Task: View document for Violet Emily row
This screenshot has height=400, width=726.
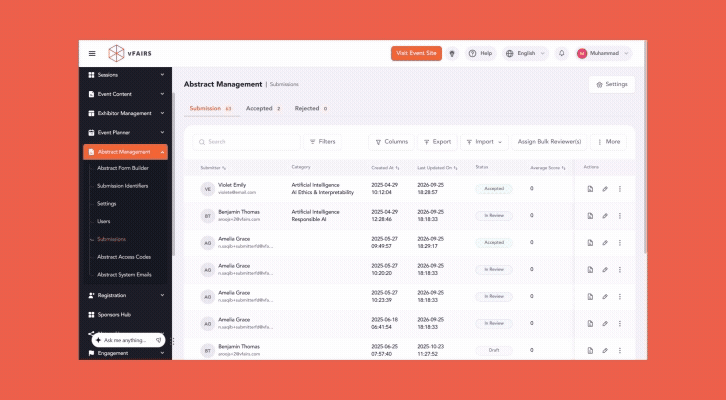Action: 590,189
